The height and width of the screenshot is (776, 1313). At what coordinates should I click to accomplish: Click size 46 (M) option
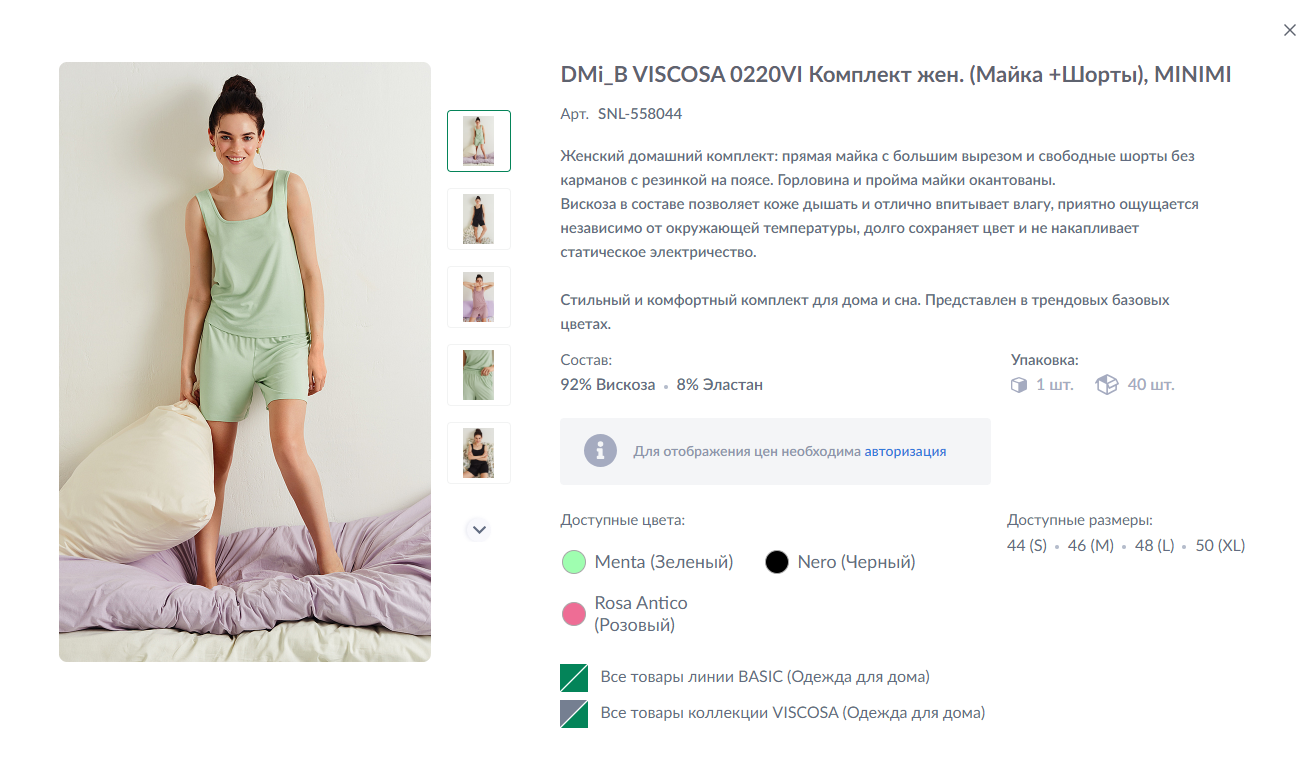pyautogui.click(x=1091, y=546)
